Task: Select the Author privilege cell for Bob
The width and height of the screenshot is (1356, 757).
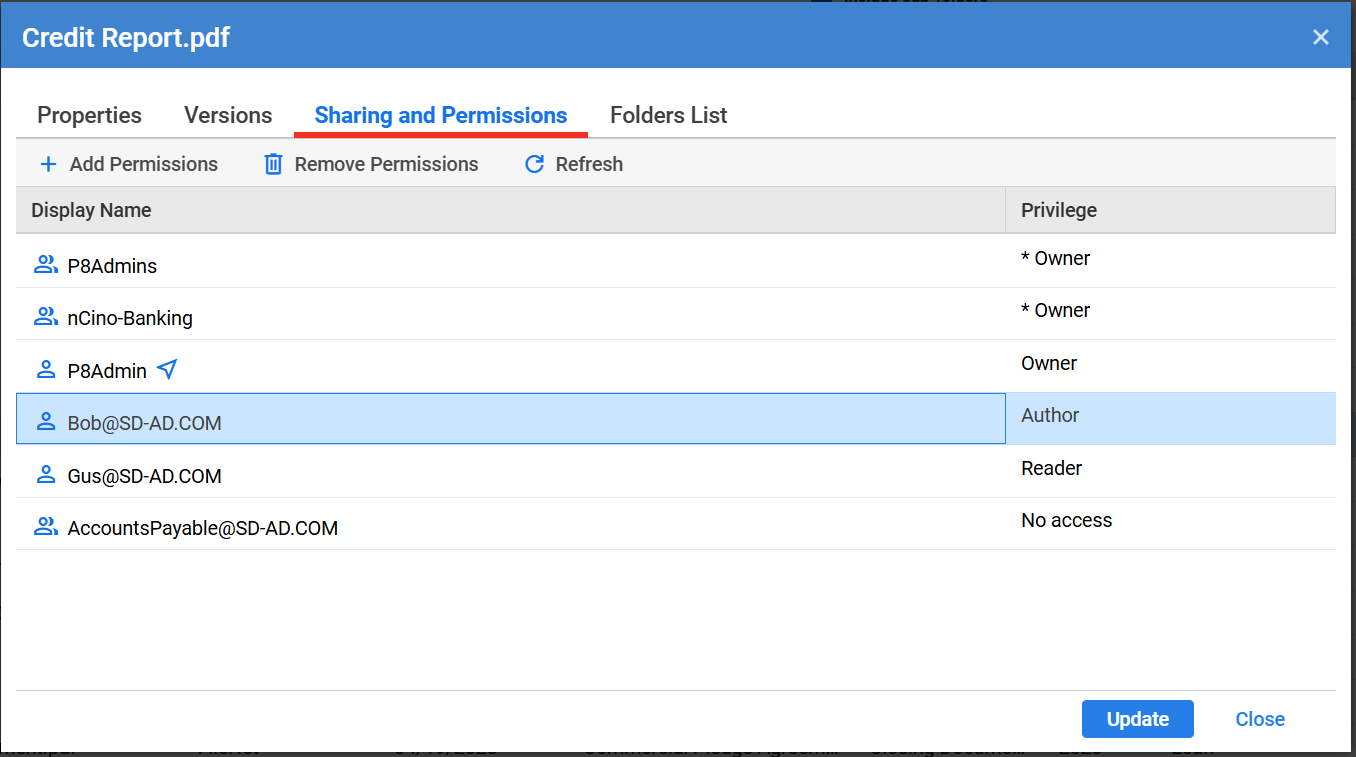Action: click(1050, 416)
